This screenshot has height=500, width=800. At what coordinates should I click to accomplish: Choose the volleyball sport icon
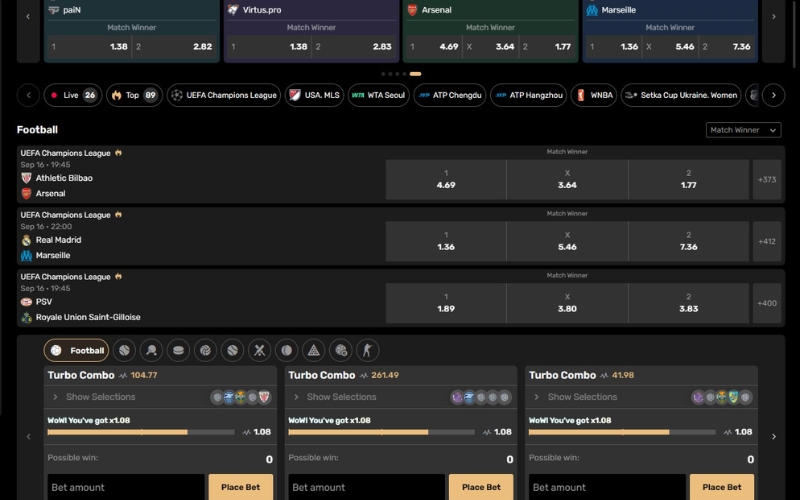tap(206, 351)
